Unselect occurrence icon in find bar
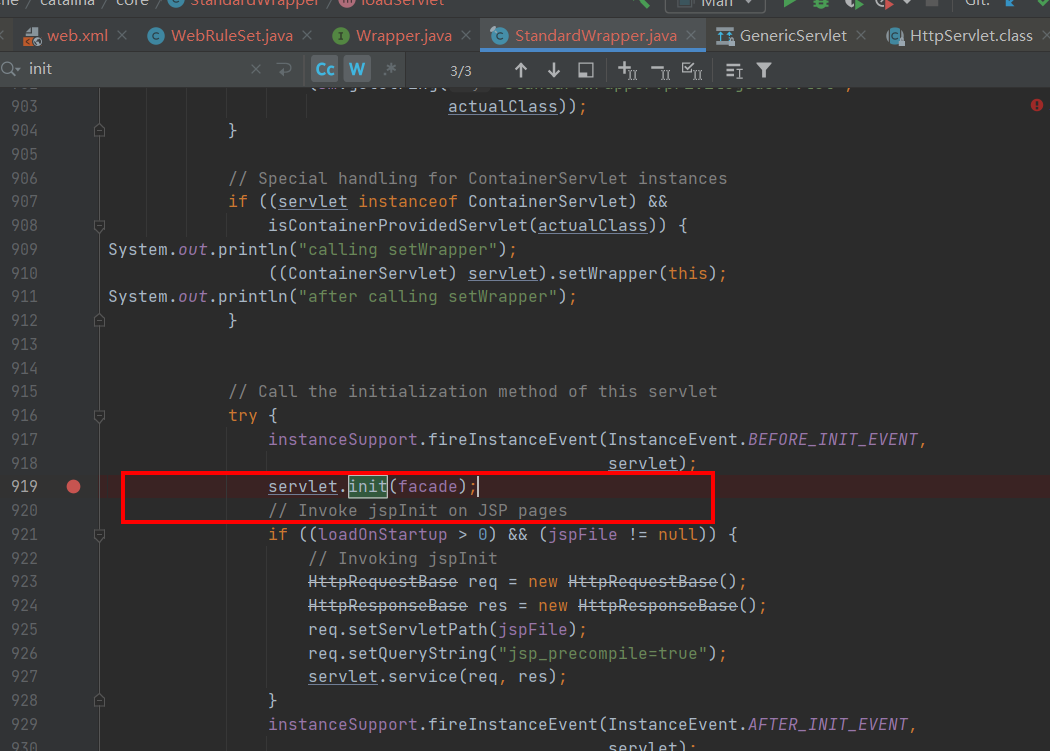1050x751 pixels. click(x=660, y=70)
